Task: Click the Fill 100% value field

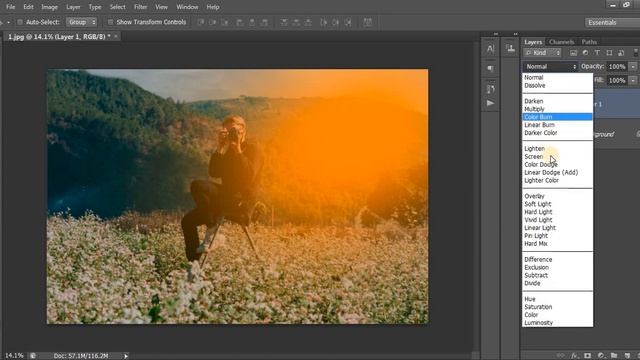Action: tap(617, 80)
